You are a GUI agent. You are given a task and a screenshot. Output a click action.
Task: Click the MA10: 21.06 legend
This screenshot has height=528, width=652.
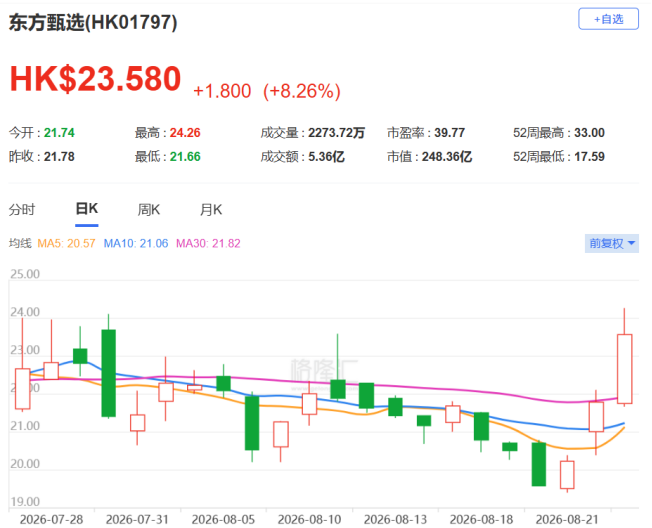pos(136,243)
